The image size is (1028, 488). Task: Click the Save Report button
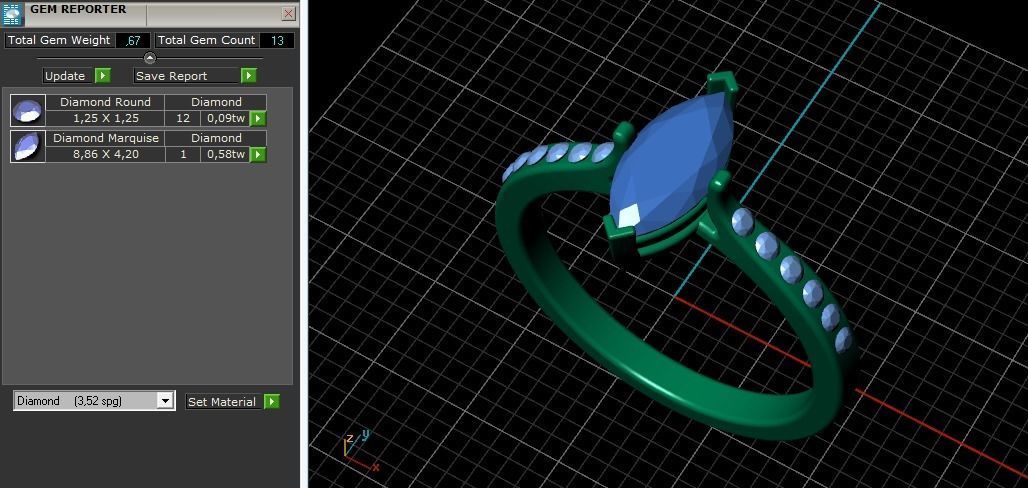(x=186, y=76)
